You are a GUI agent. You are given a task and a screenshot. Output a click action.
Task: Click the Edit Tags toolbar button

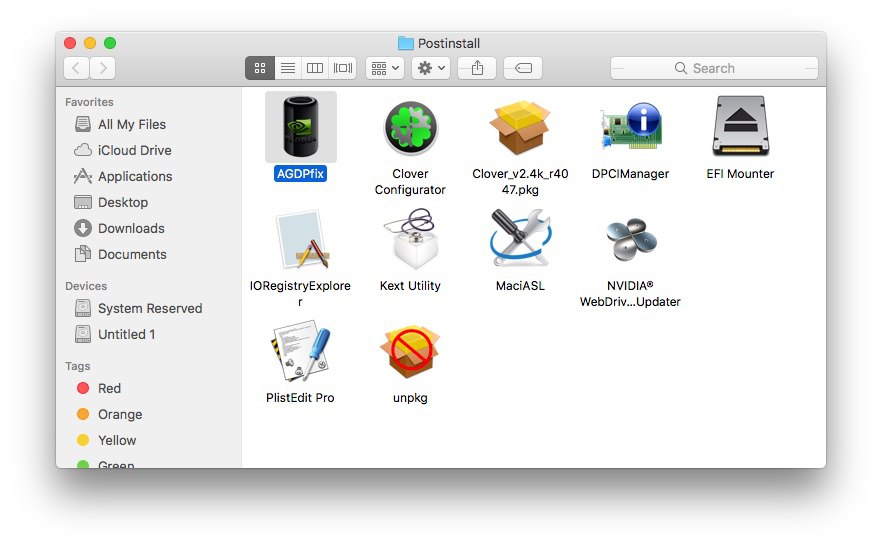click(523, 68)
